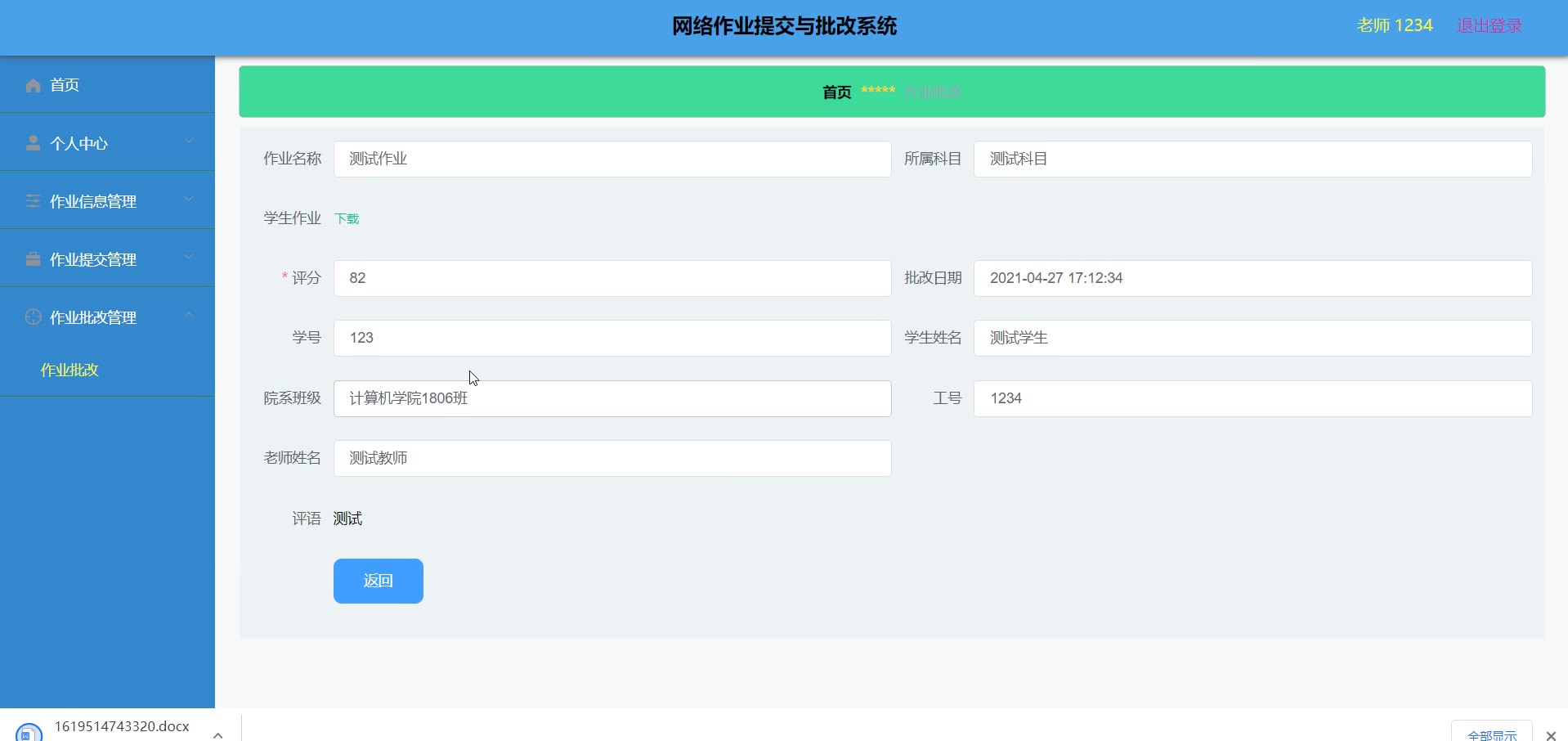
Task: Collapse the 作业批改管理 menu arrow
Action: pyautogui.click(x=189, y=315)
